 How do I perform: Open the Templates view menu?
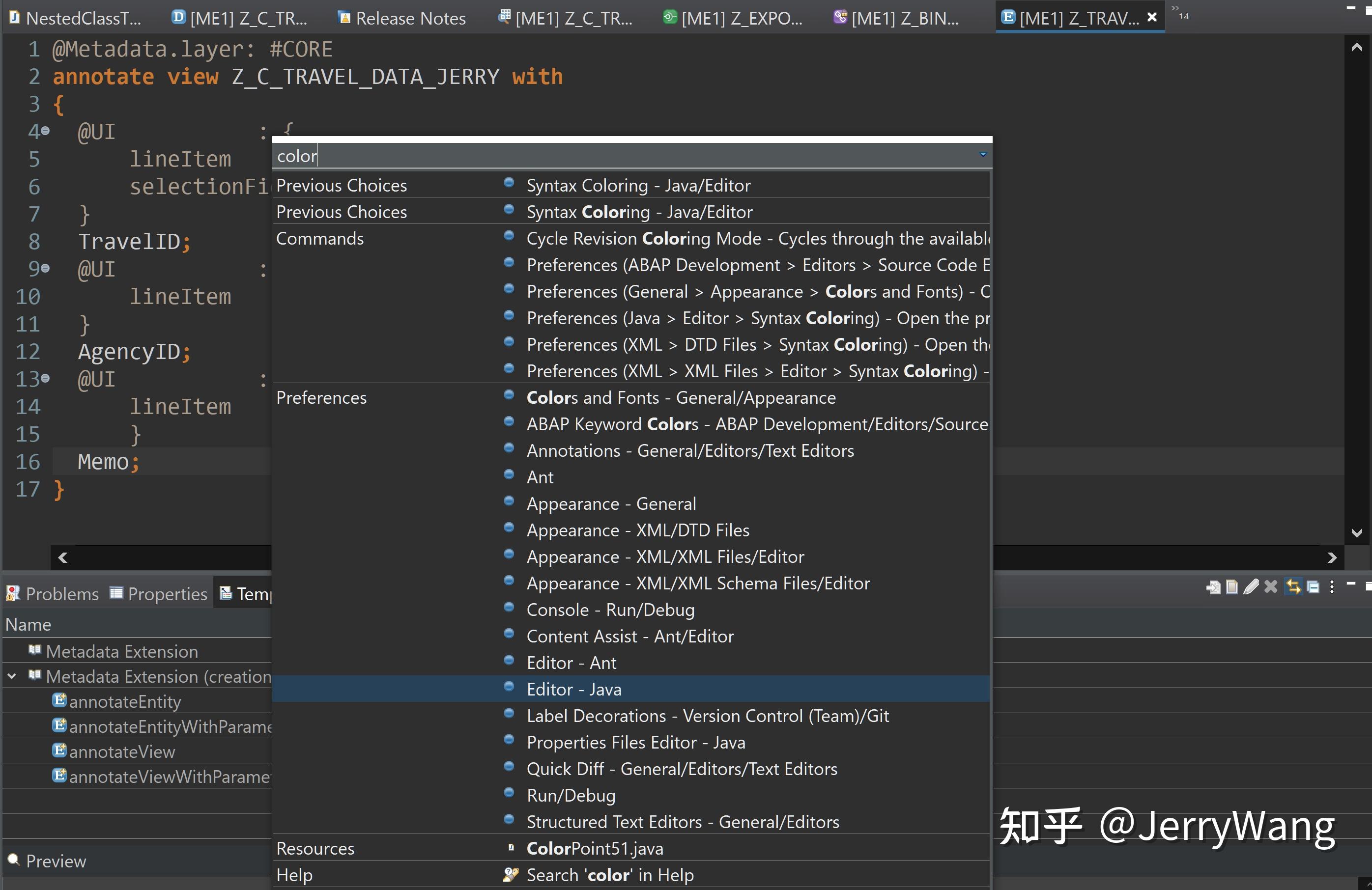point(1332,587)
